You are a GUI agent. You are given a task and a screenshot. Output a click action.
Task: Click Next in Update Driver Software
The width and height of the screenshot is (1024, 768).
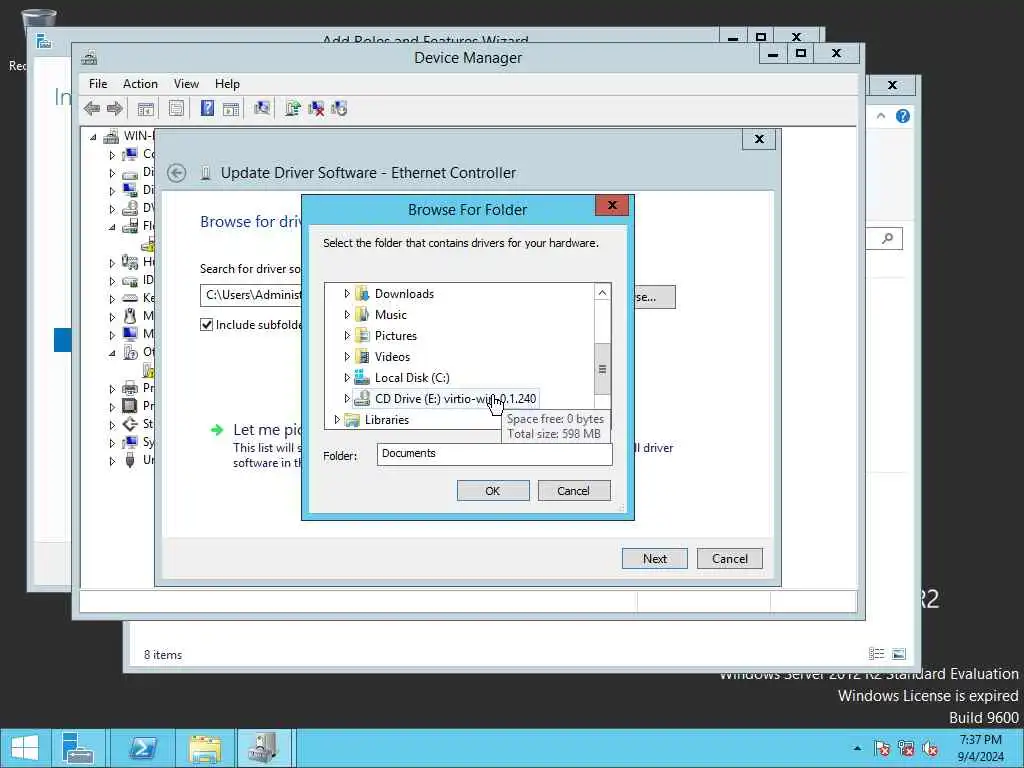pyautogui.click(x=654, y=558)
